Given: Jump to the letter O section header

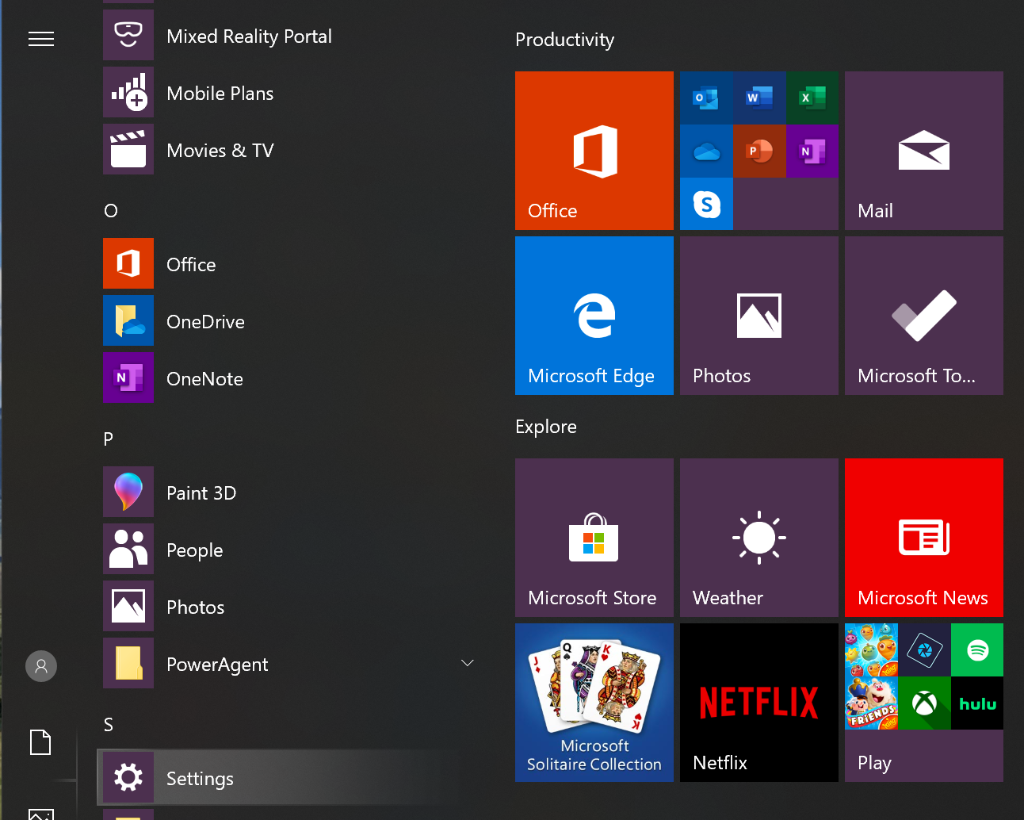Looking at the screenshot, I should coord(111,211).
